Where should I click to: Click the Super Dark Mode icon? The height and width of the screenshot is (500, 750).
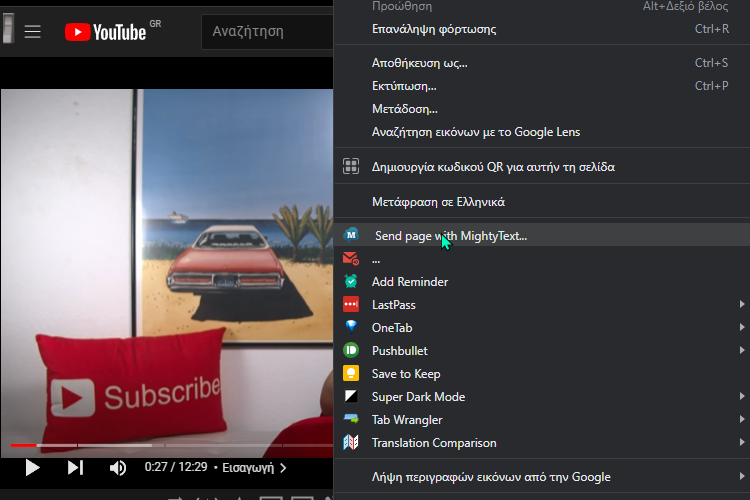pos(351,396)
